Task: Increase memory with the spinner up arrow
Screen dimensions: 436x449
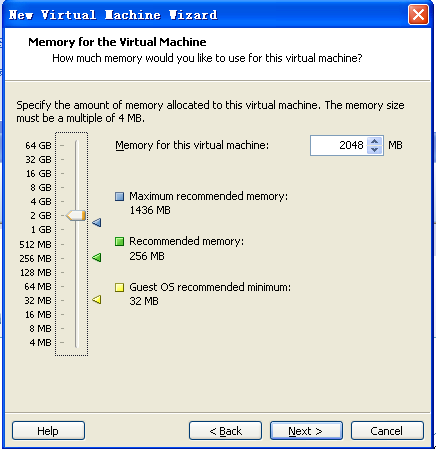Action: [374, 141]
